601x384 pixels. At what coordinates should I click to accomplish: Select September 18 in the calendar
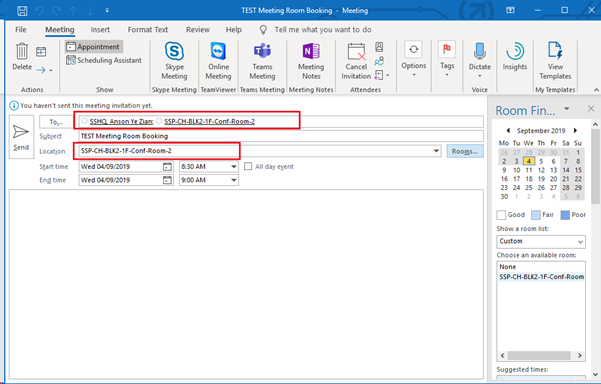coord(529,179)
